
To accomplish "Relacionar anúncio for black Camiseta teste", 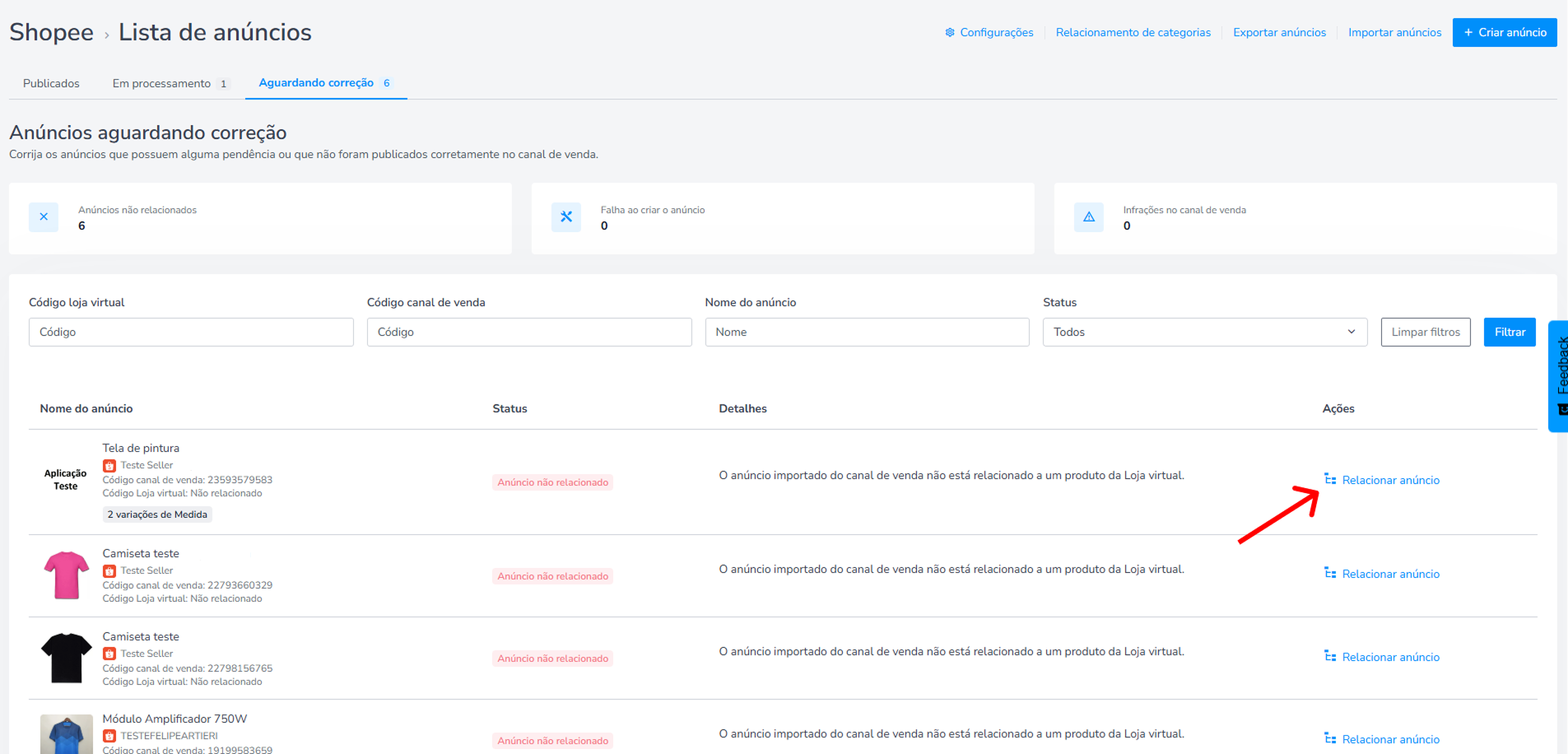I will tap(1391, 658).
